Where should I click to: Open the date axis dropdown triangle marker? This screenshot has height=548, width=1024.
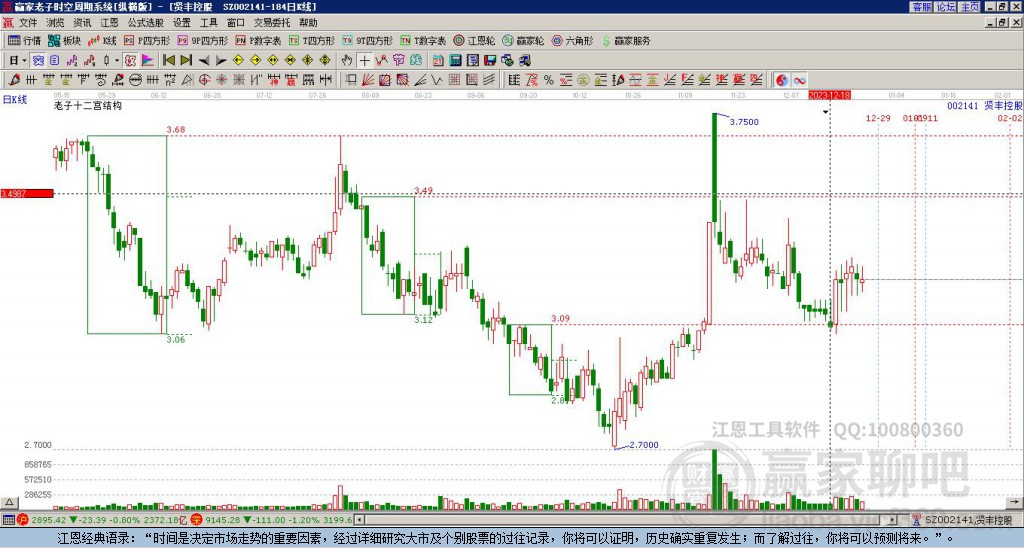point(825,112)
